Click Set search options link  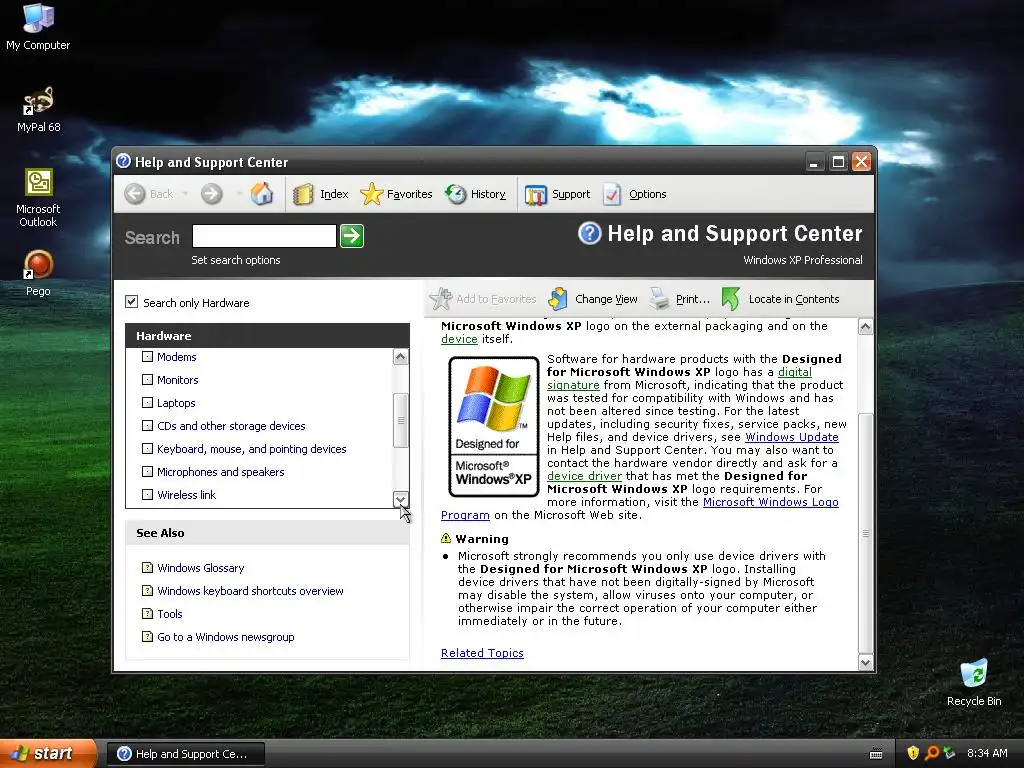(x=236, y=260)
